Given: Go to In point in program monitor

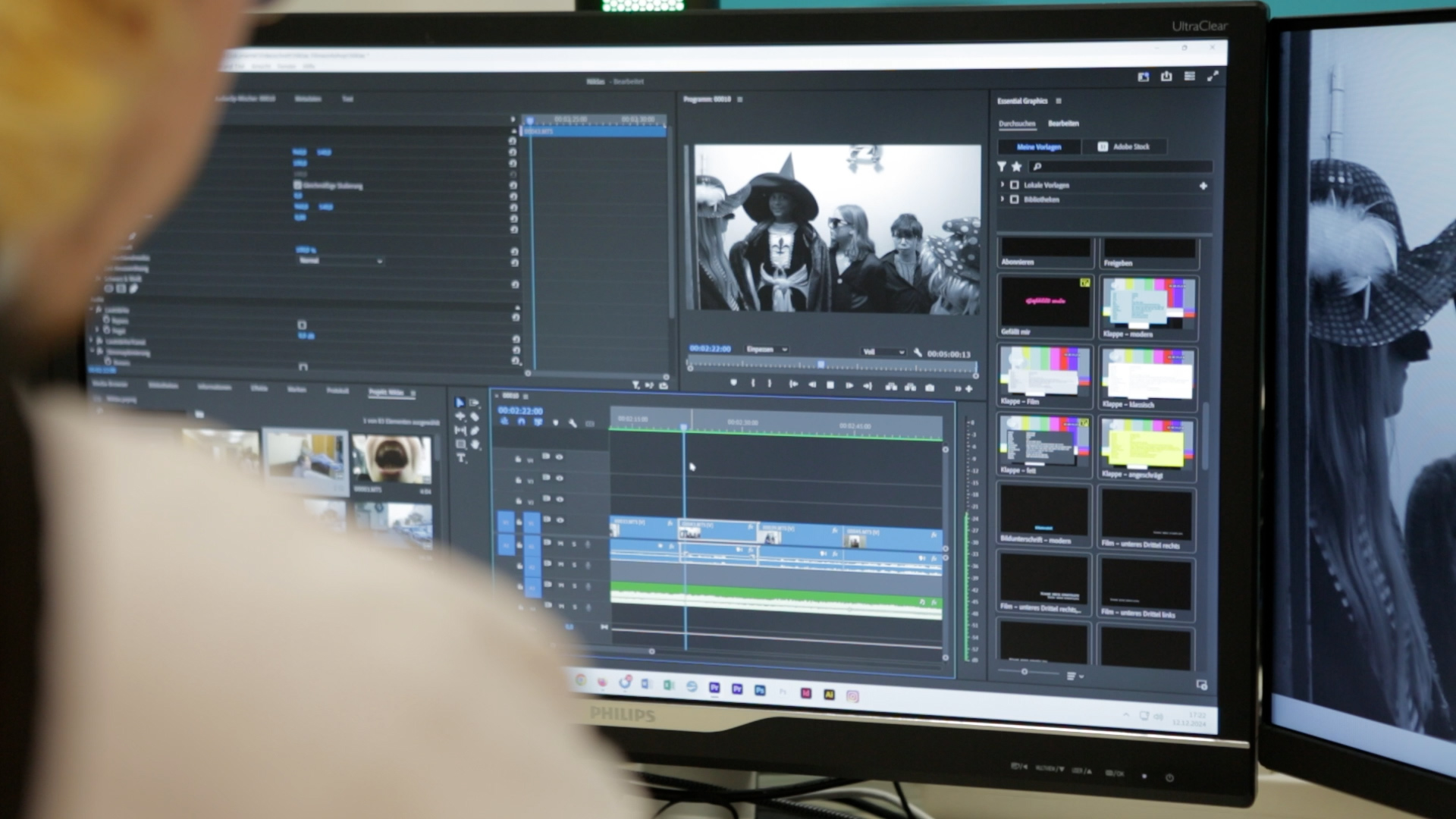Looking at the screenshot, I should [793, 384].
